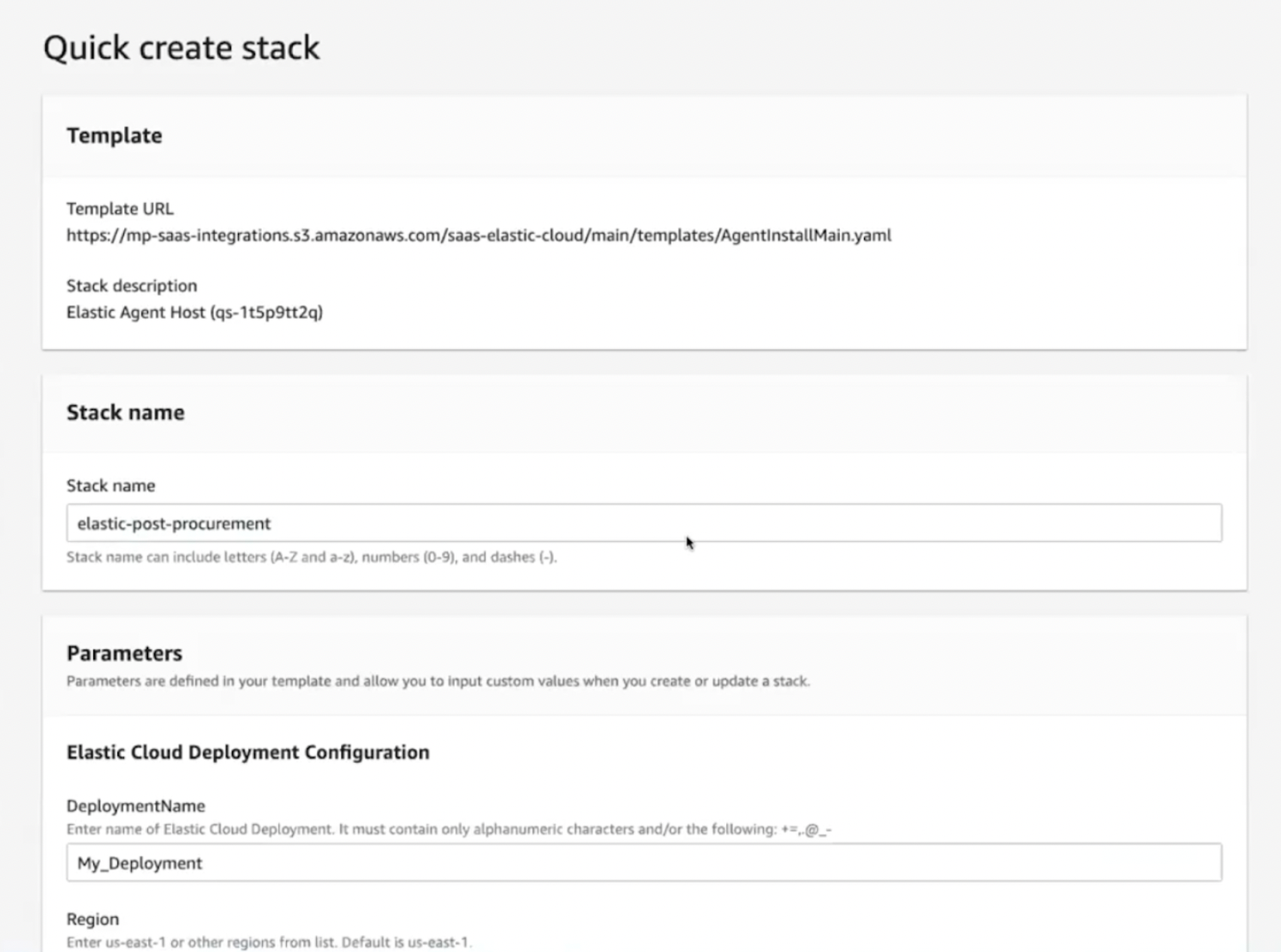This screenshot has height=952, width=1281.
Task: Click the Region label
Action: coord(92,919)
